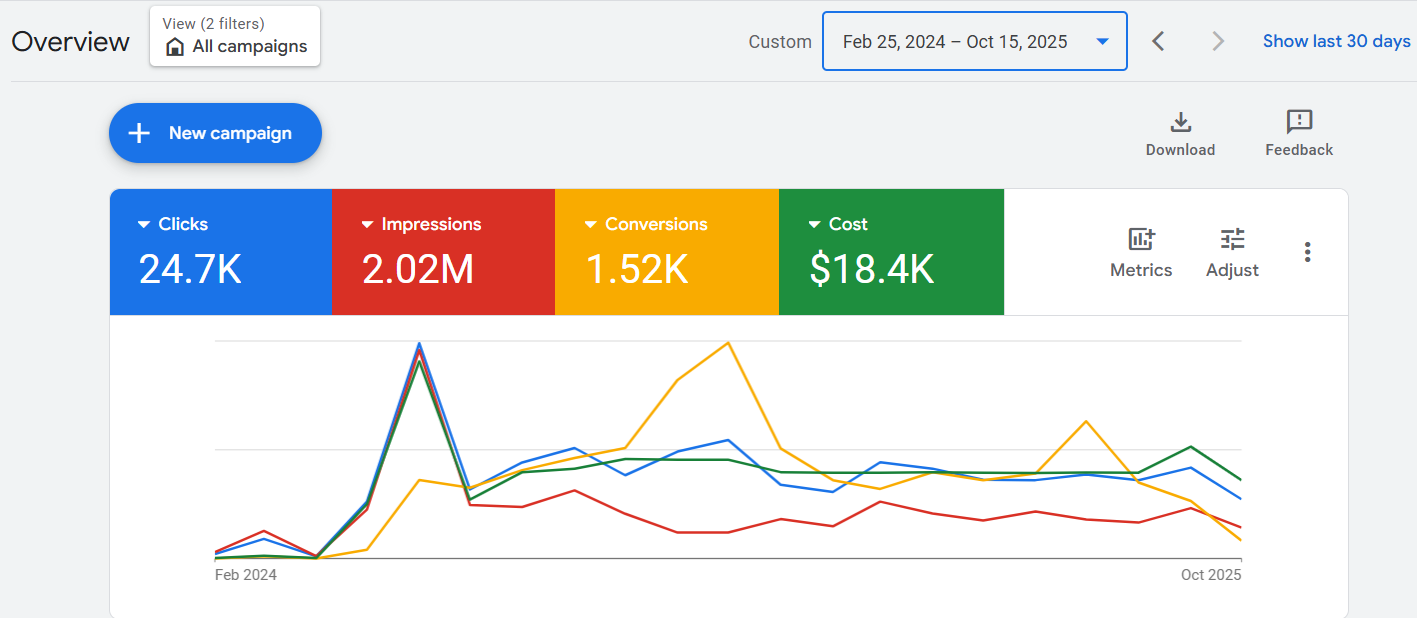
Task: Click the house icon in view filter
Action: click(175, 47)
